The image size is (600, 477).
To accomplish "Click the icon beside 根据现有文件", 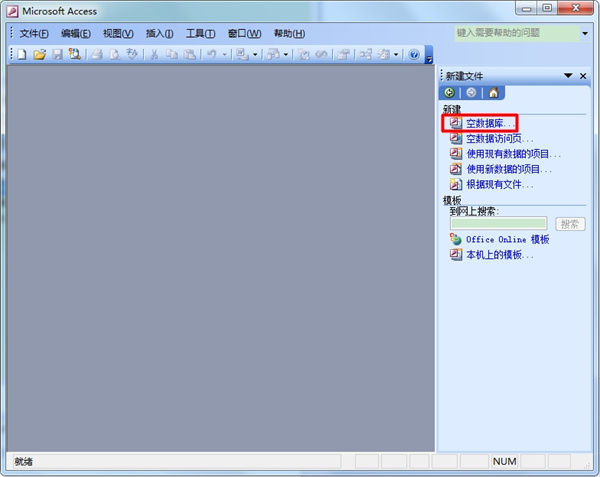I will tap(455, 184).
